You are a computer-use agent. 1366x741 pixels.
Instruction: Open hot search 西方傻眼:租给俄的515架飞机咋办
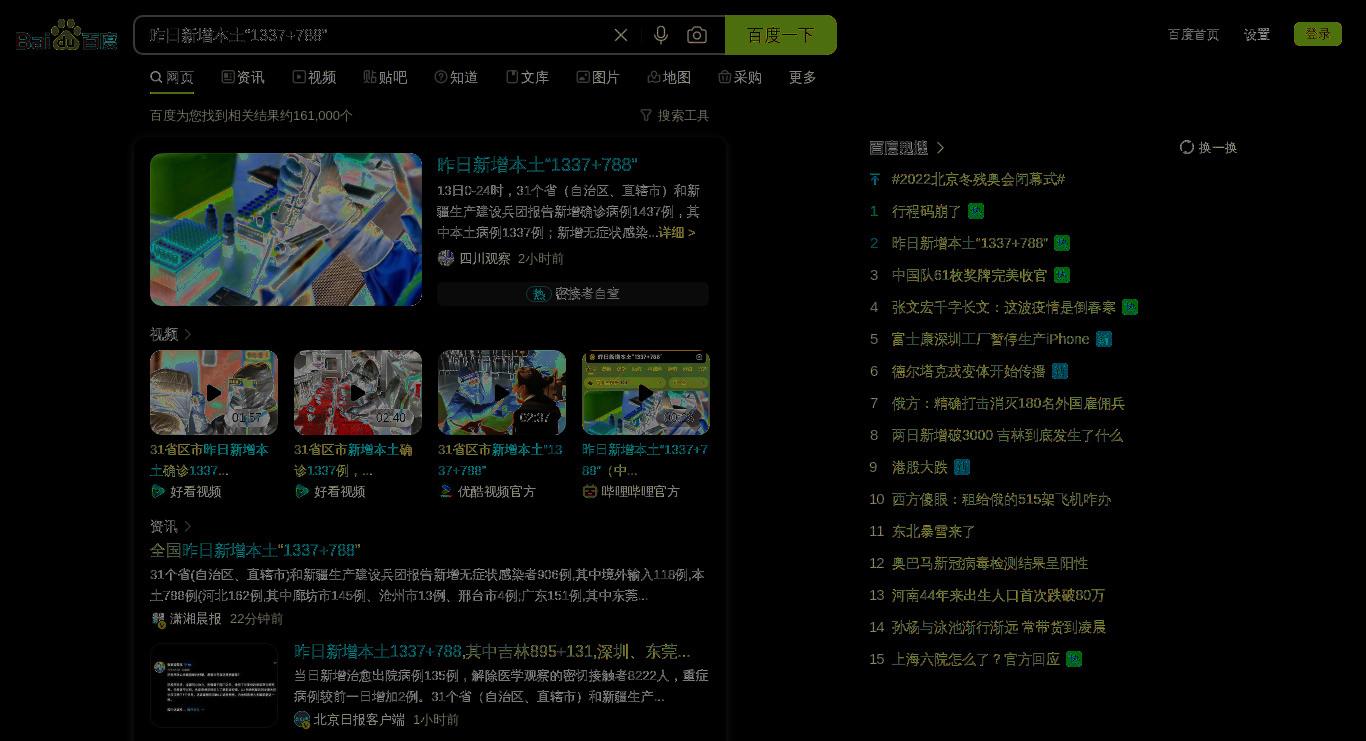click(x=1001, y=499)
